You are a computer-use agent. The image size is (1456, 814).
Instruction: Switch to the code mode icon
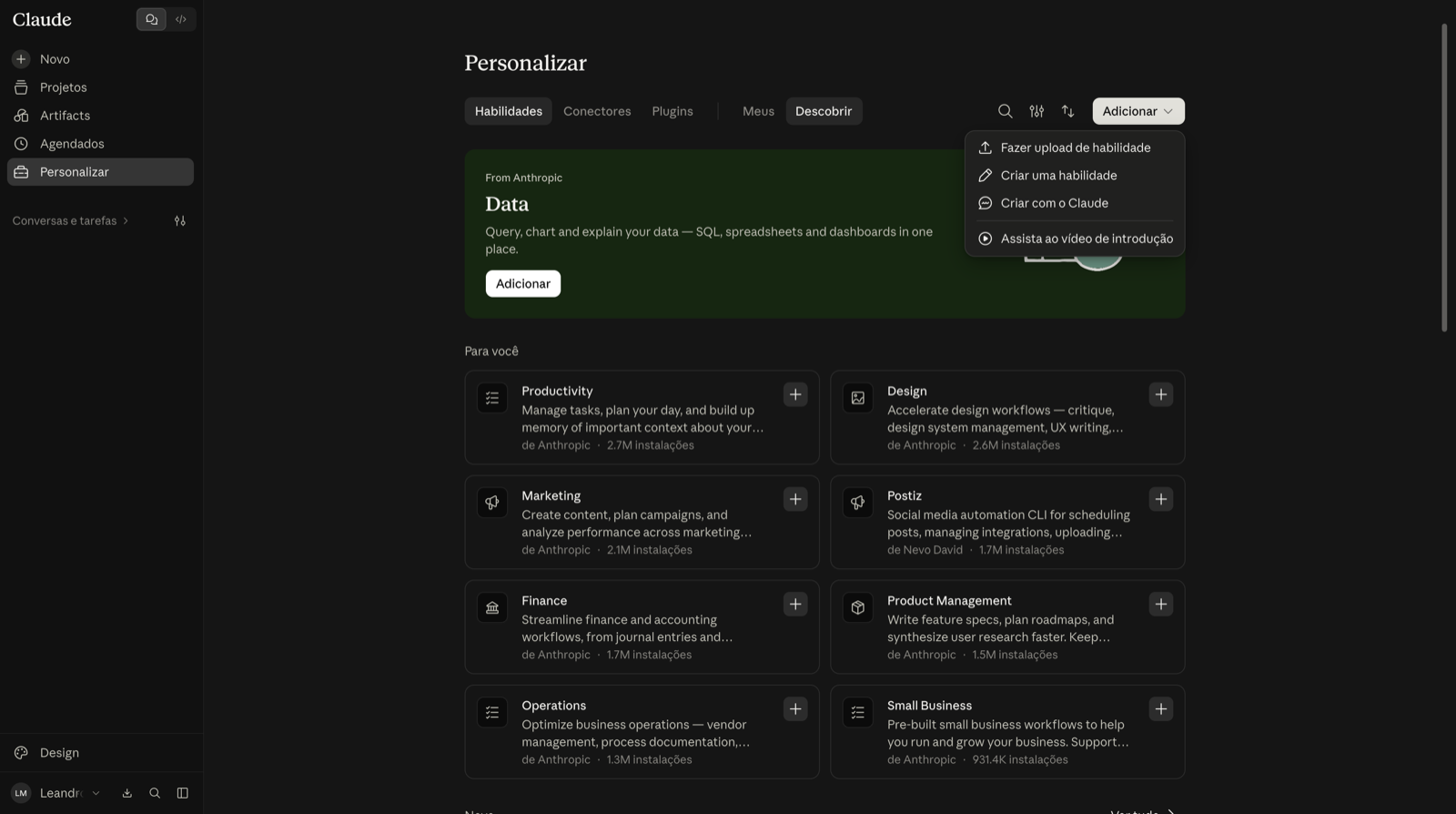tap(181, 19)
